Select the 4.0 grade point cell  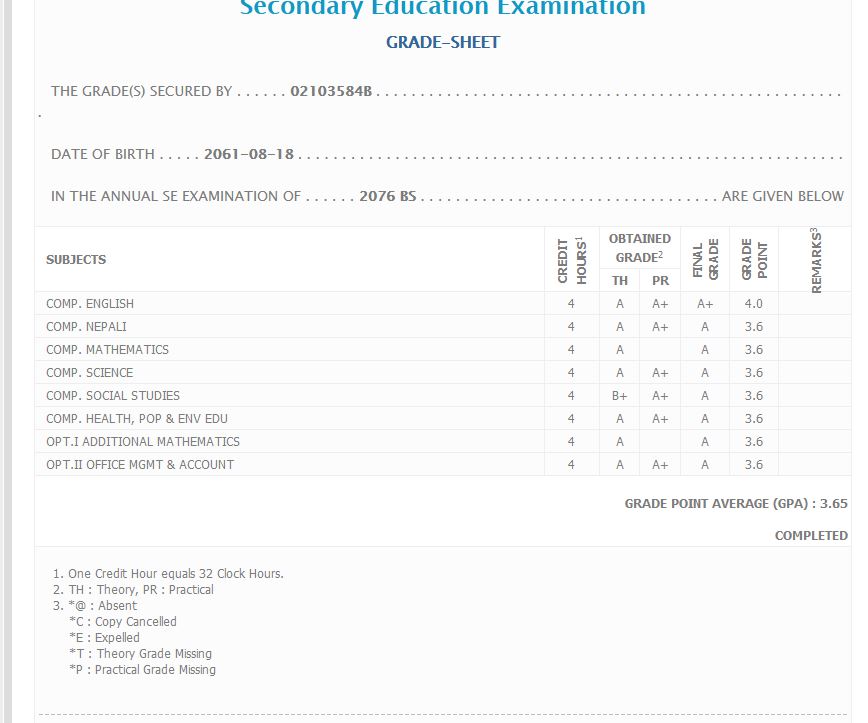(x=753, y=304)
